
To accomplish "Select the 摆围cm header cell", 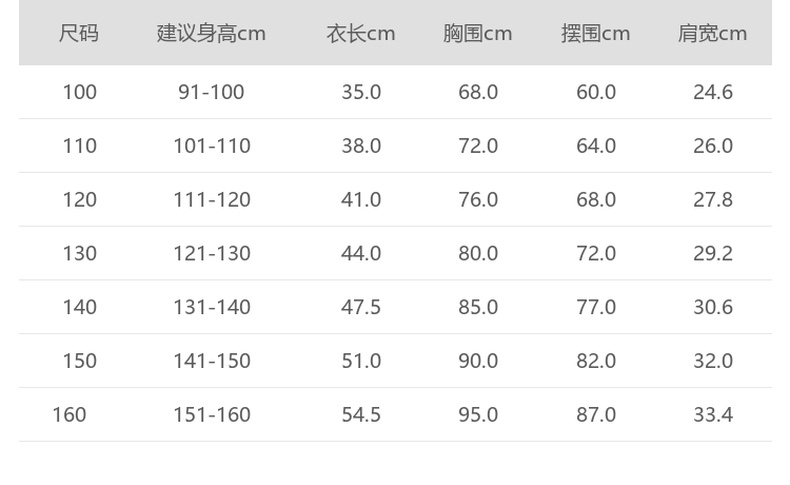I will tap(596, 33).
